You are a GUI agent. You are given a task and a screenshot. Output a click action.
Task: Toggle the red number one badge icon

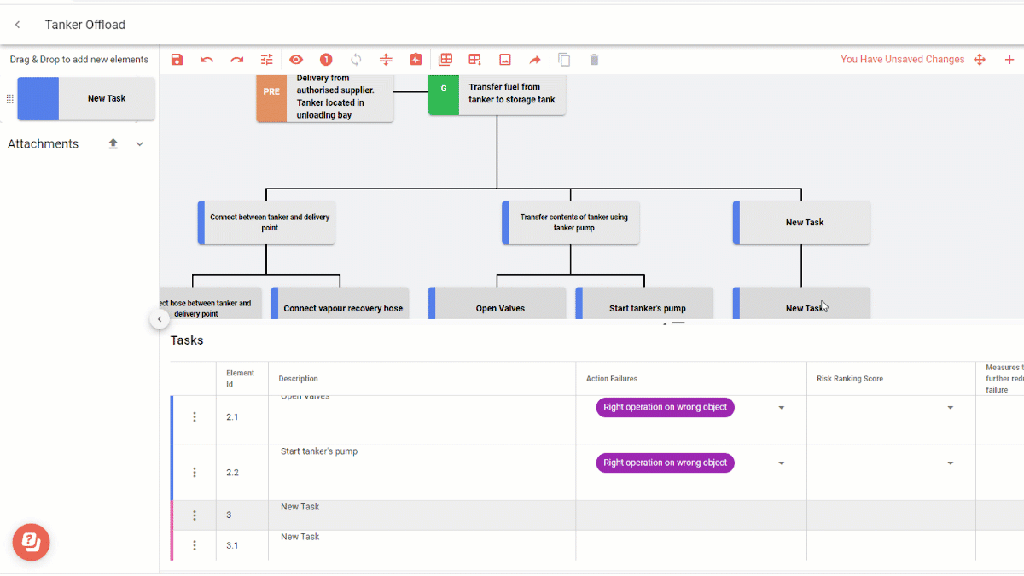[x=326, y=60]
